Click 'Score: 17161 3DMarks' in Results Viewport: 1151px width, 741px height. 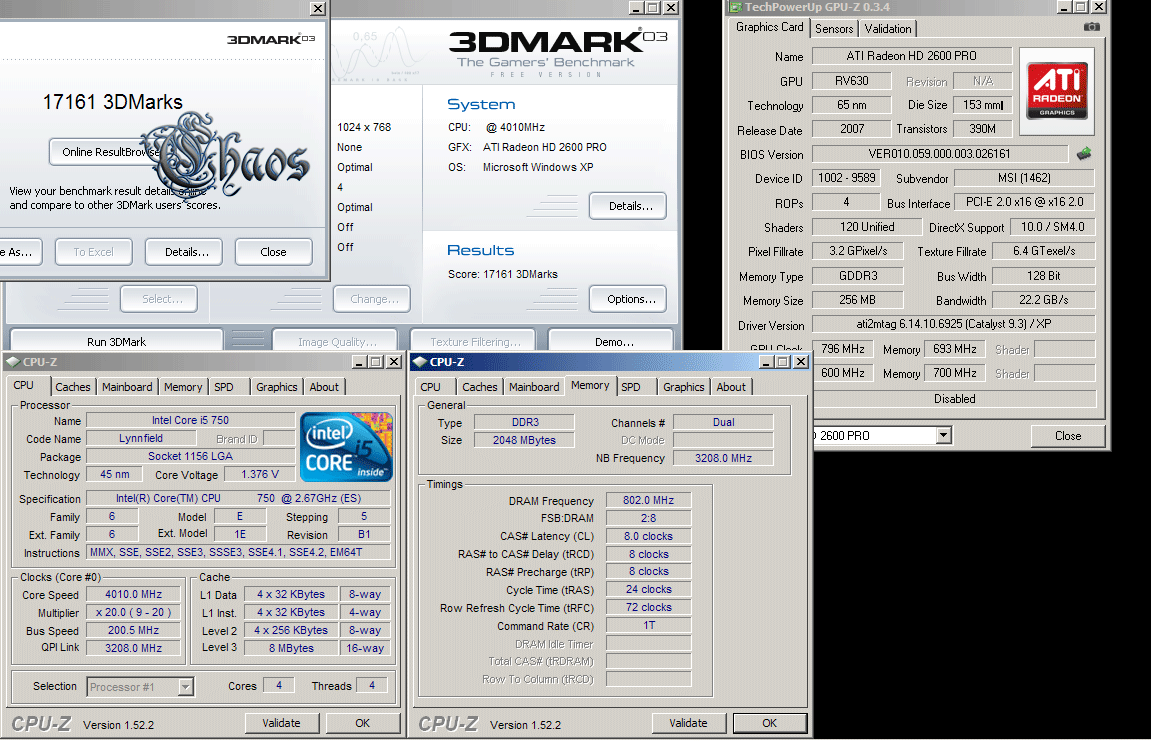pos(503,274)
